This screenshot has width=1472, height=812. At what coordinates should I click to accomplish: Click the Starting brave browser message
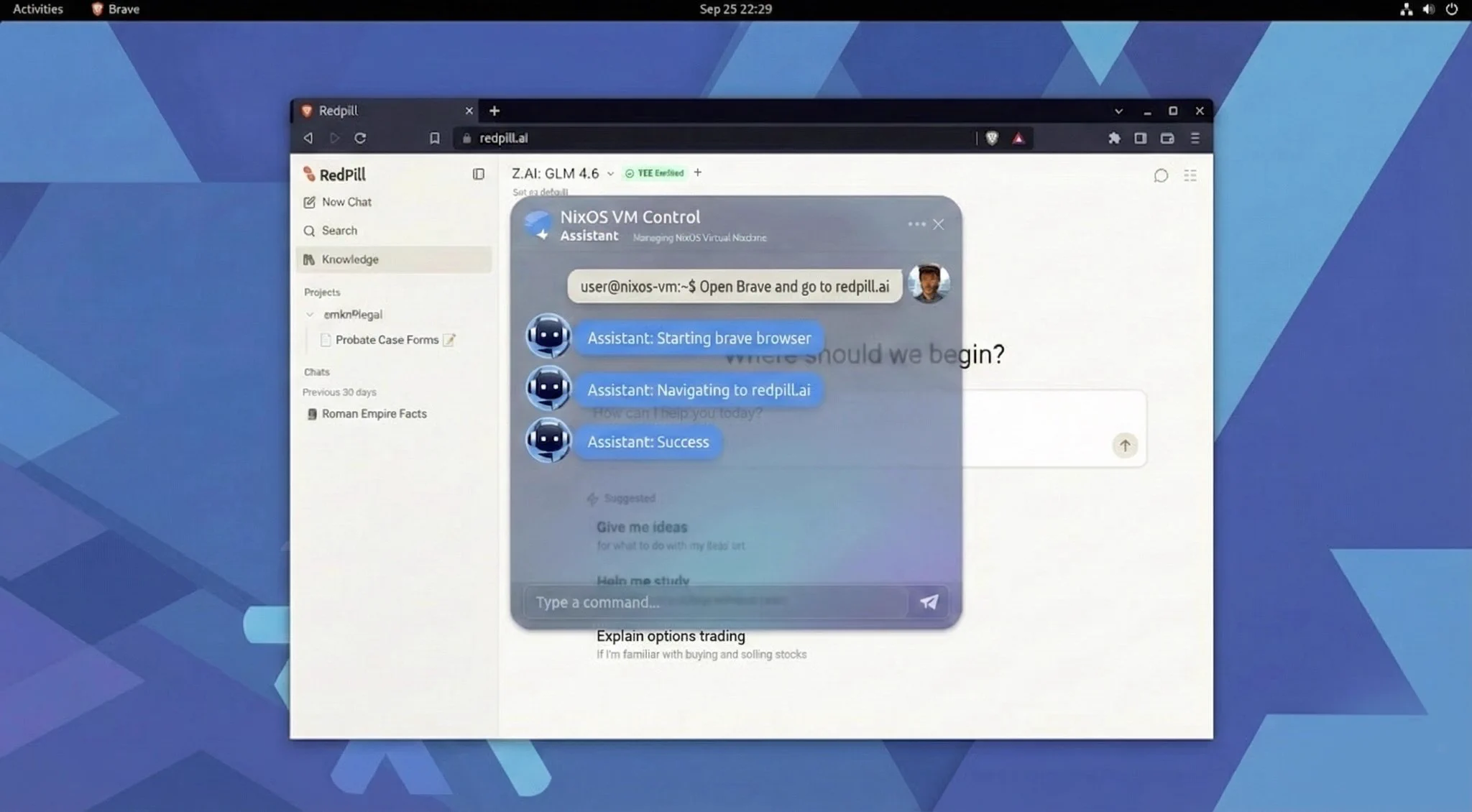(x=699, y=338)
